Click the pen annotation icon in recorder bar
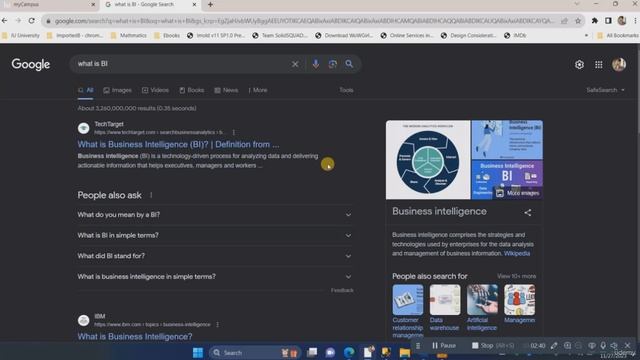 (553, 346)
